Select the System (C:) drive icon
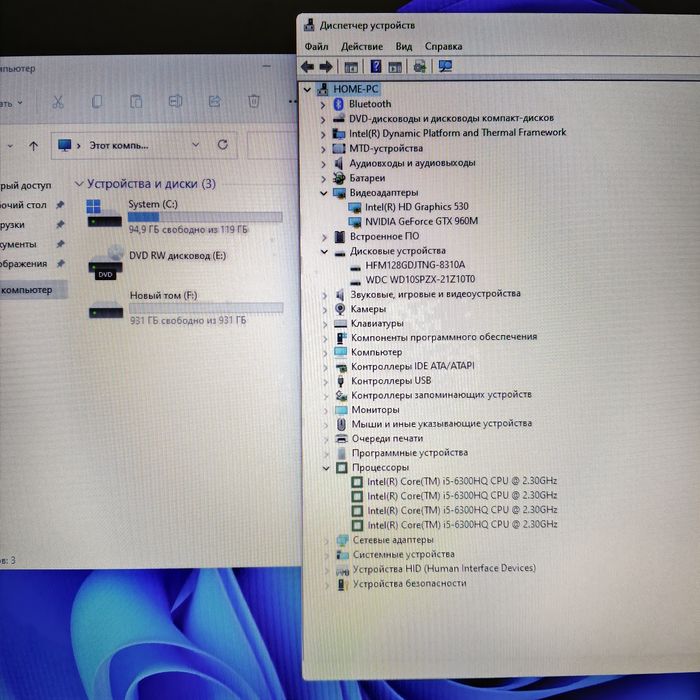 tap(104, 213)
